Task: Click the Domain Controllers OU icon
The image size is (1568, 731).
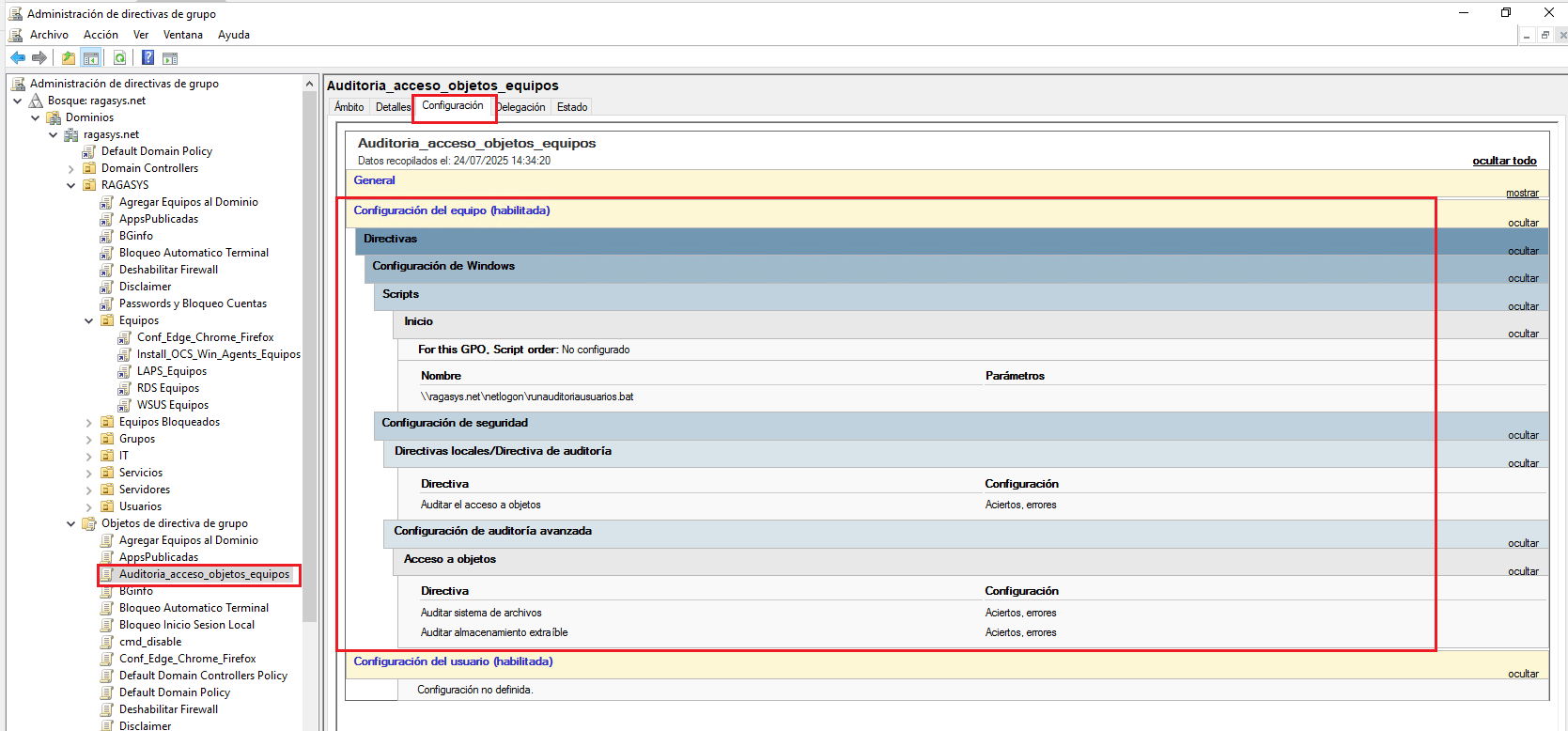Action: tap(89, 168)
